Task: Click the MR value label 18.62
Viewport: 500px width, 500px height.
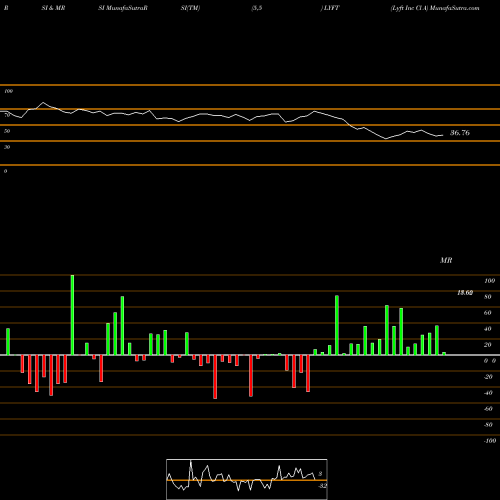Action: (465, 293)
